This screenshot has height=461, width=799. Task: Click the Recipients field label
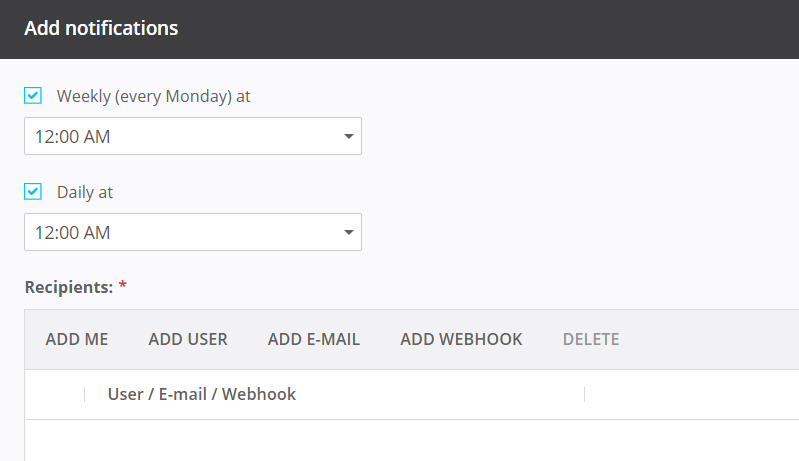tap(68, 288)
